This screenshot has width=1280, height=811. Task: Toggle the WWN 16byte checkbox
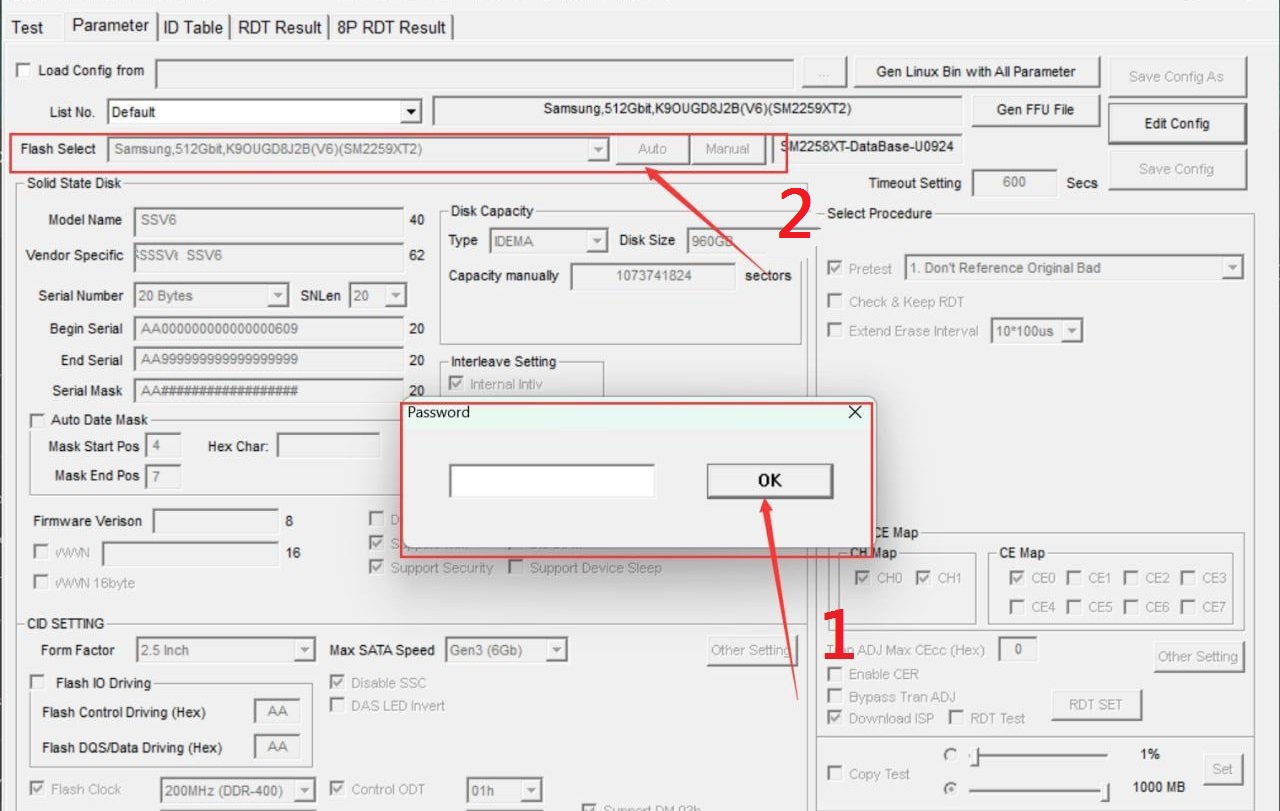pos(40,582)
